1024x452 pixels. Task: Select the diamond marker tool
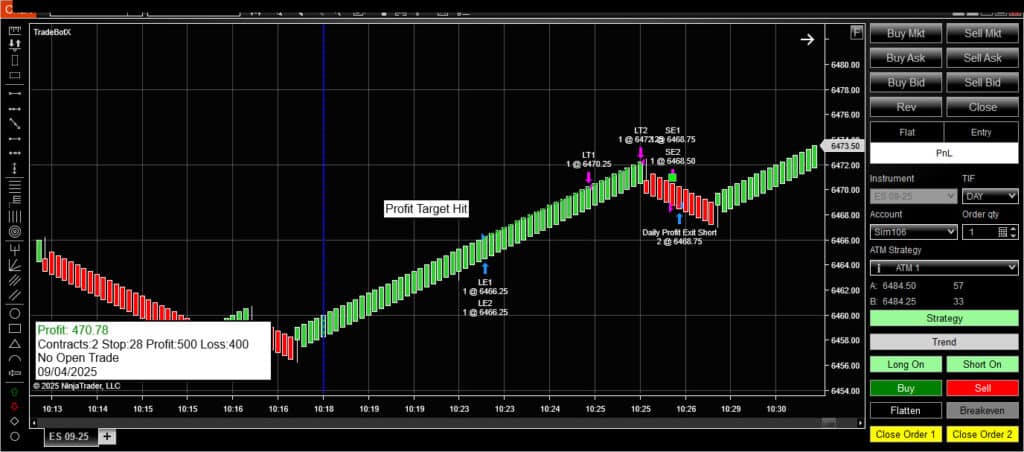click(15, 421)
